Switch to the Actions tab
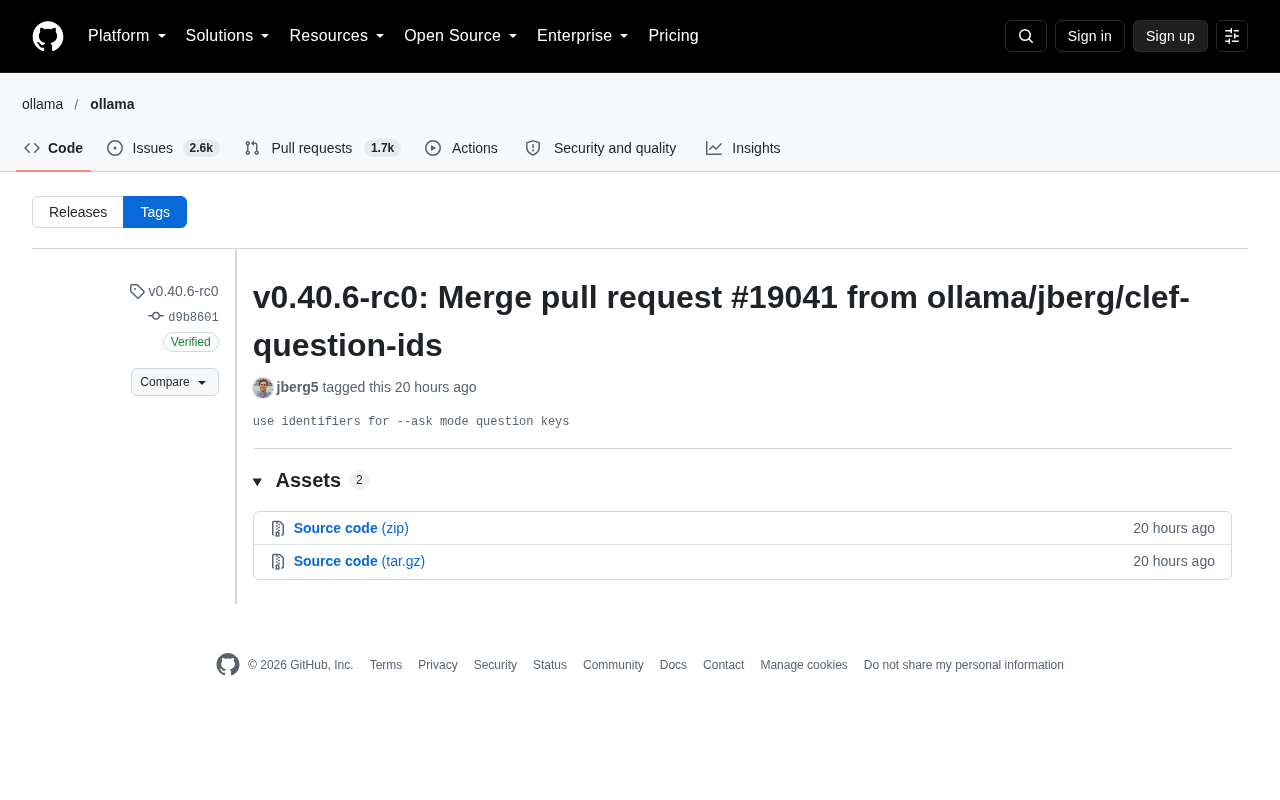Viewport: 1280px width, 800px height. coord(461,148)
